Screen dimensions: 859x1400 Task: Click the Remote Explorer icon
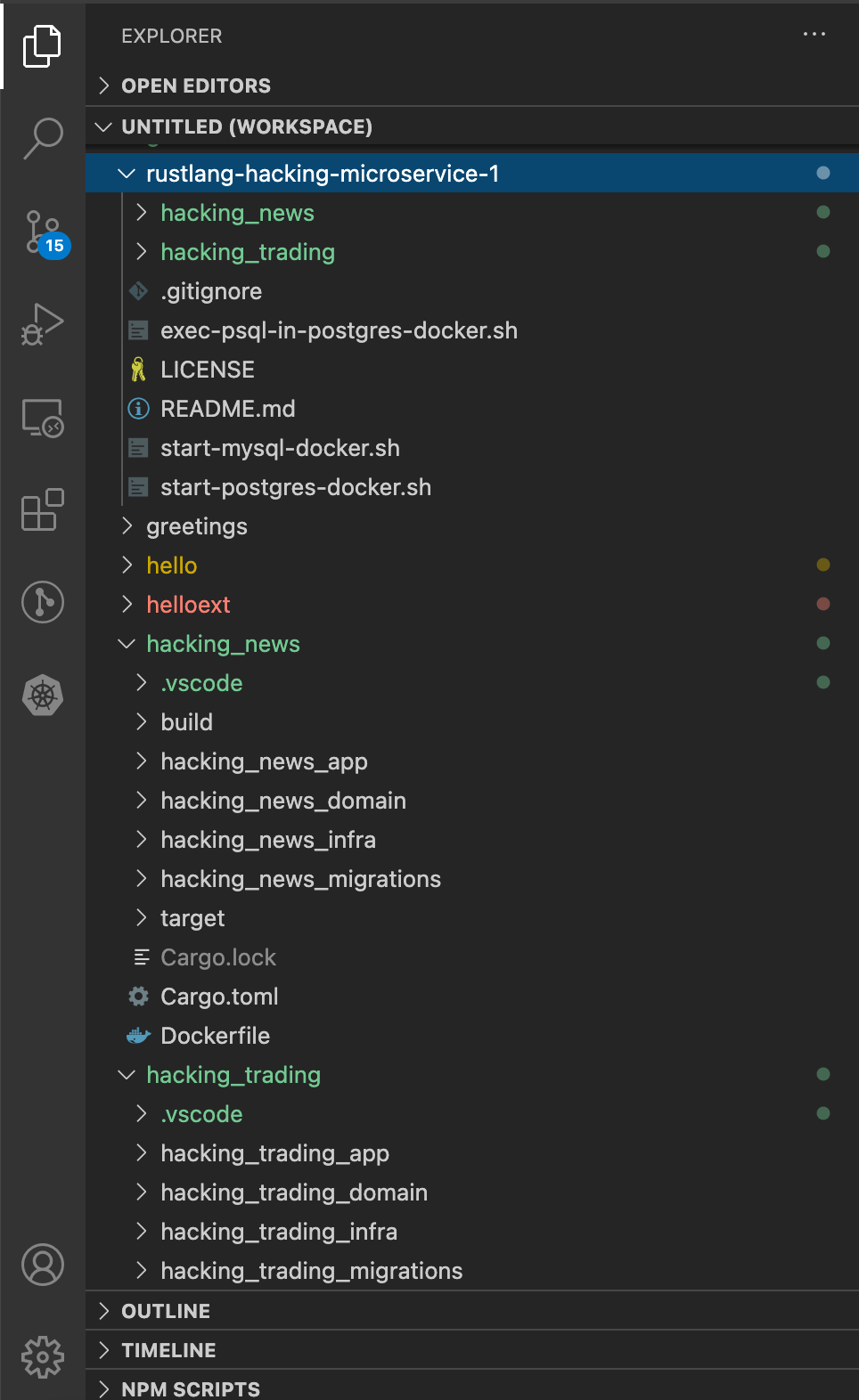(42, 419)
